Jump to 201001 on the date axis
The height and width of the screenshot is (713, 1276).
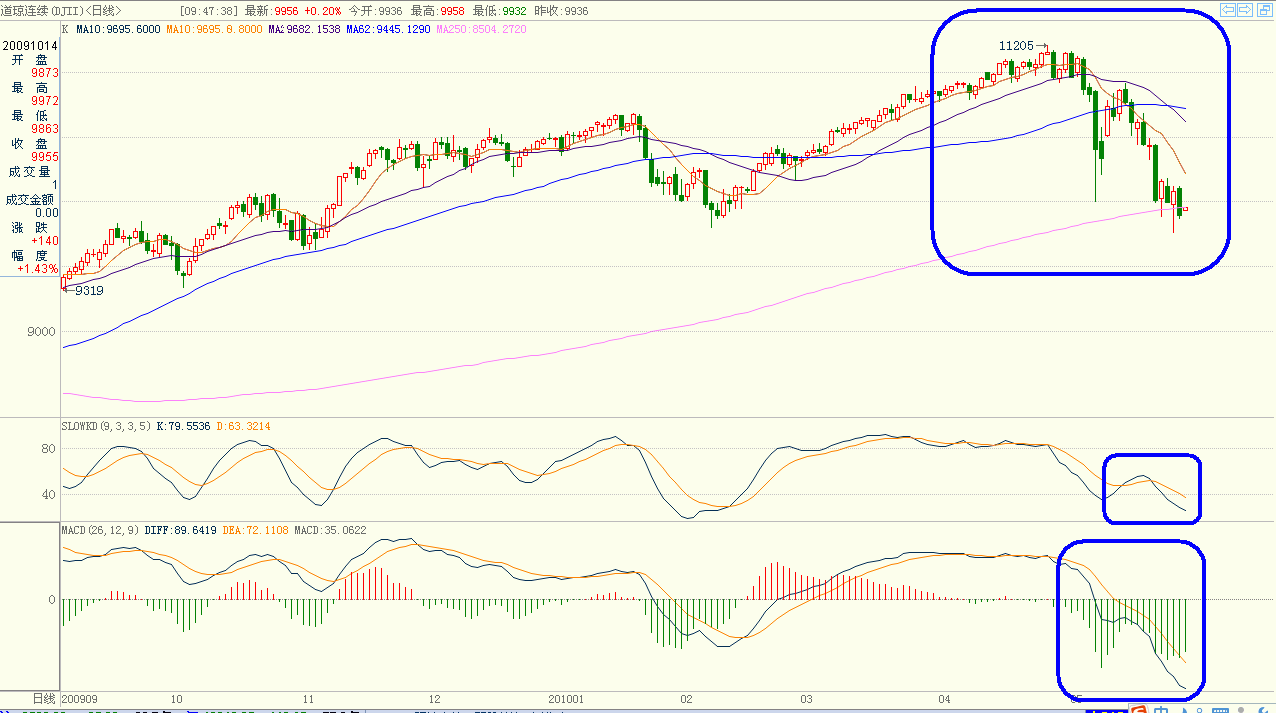coord(567,699)
